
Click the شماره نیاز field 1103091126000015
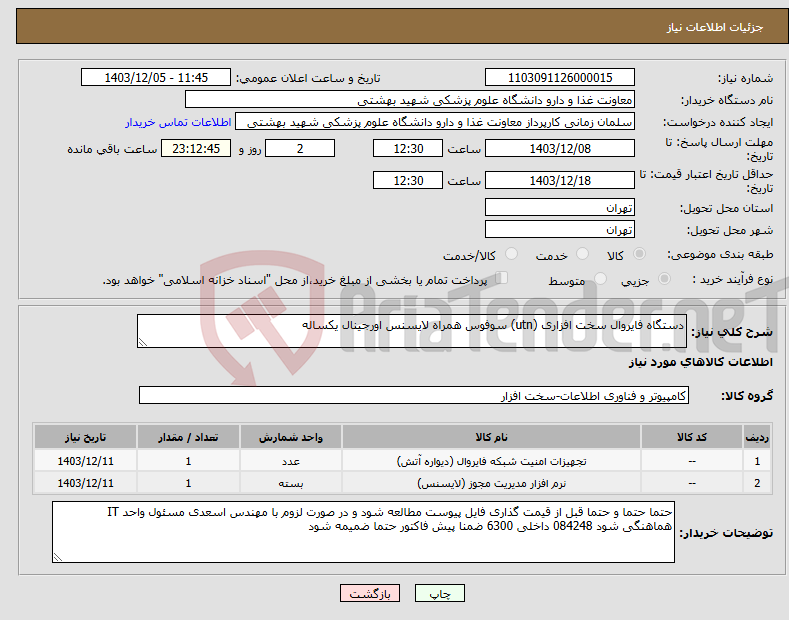560,78
